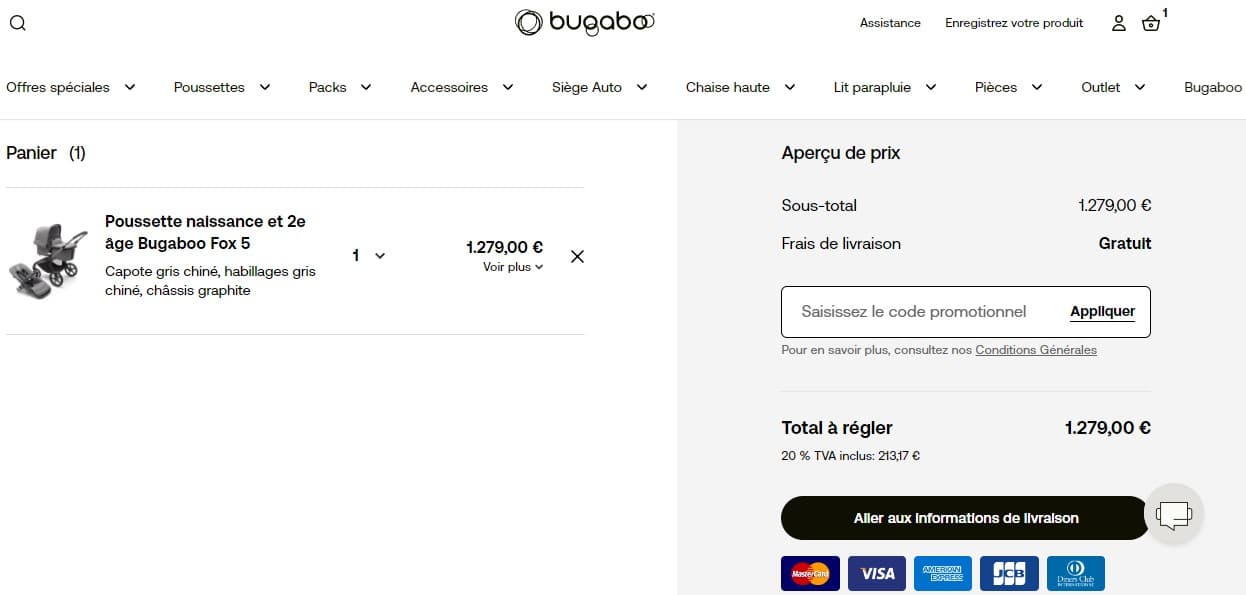
Task: Open the account profile icon
Action: (x=1118, y=23)
